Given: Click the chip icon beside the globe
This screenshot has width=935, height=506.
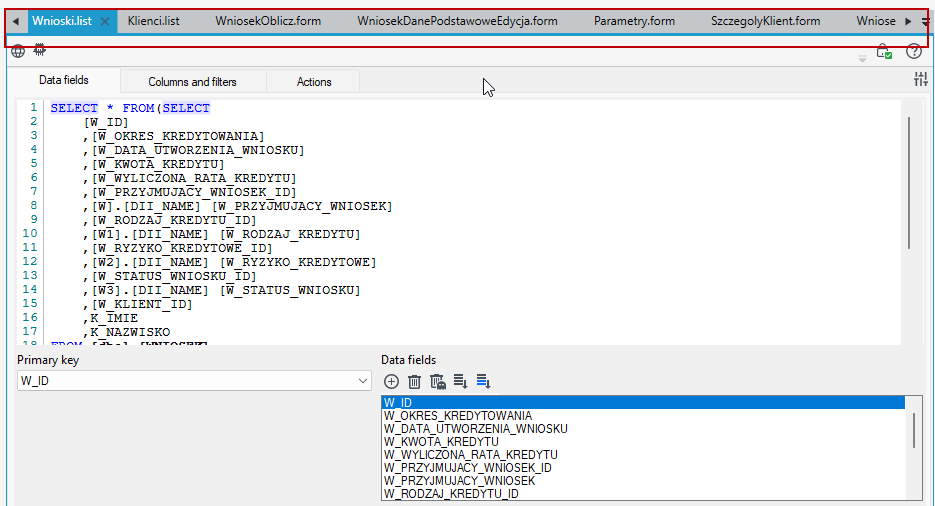Looking at the screenshot, I should click(x=39, y=50).
